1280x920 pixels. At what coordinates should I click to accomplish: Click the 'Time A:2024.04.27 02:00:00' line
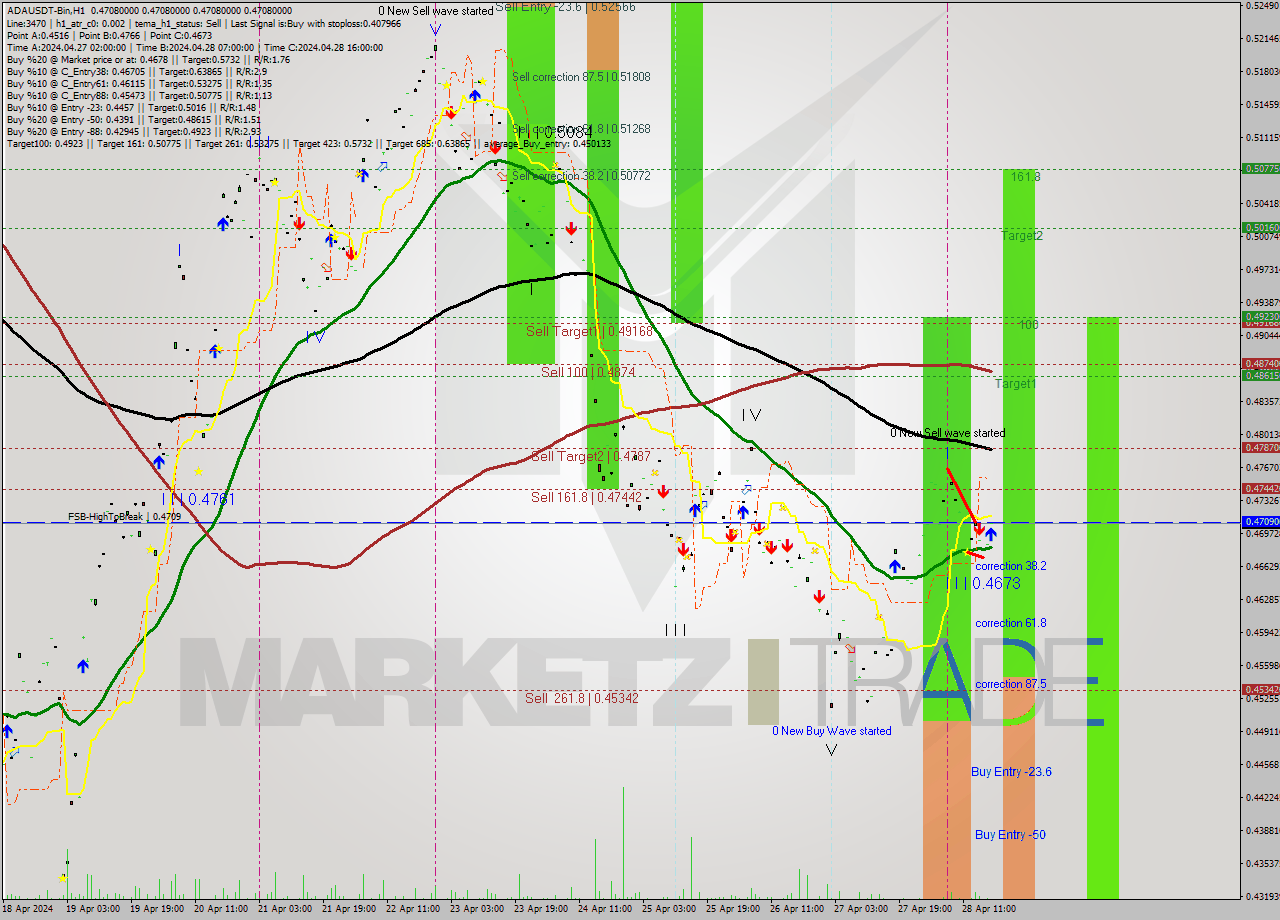coord(194,47)
